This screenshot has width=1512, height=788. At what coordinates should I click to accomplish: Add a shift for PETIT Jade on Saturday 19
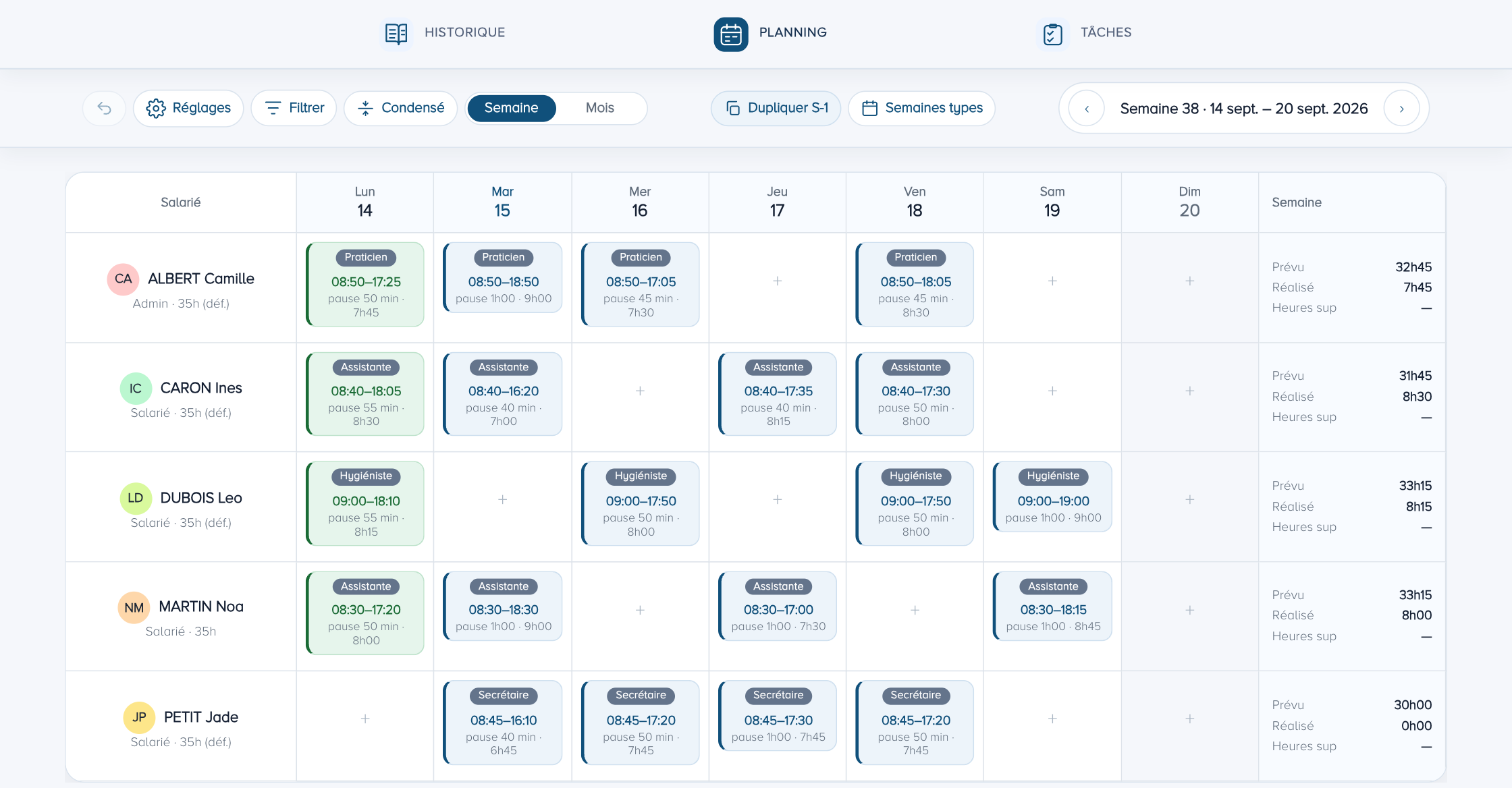pyautogui.click(x=1052, y=719)
